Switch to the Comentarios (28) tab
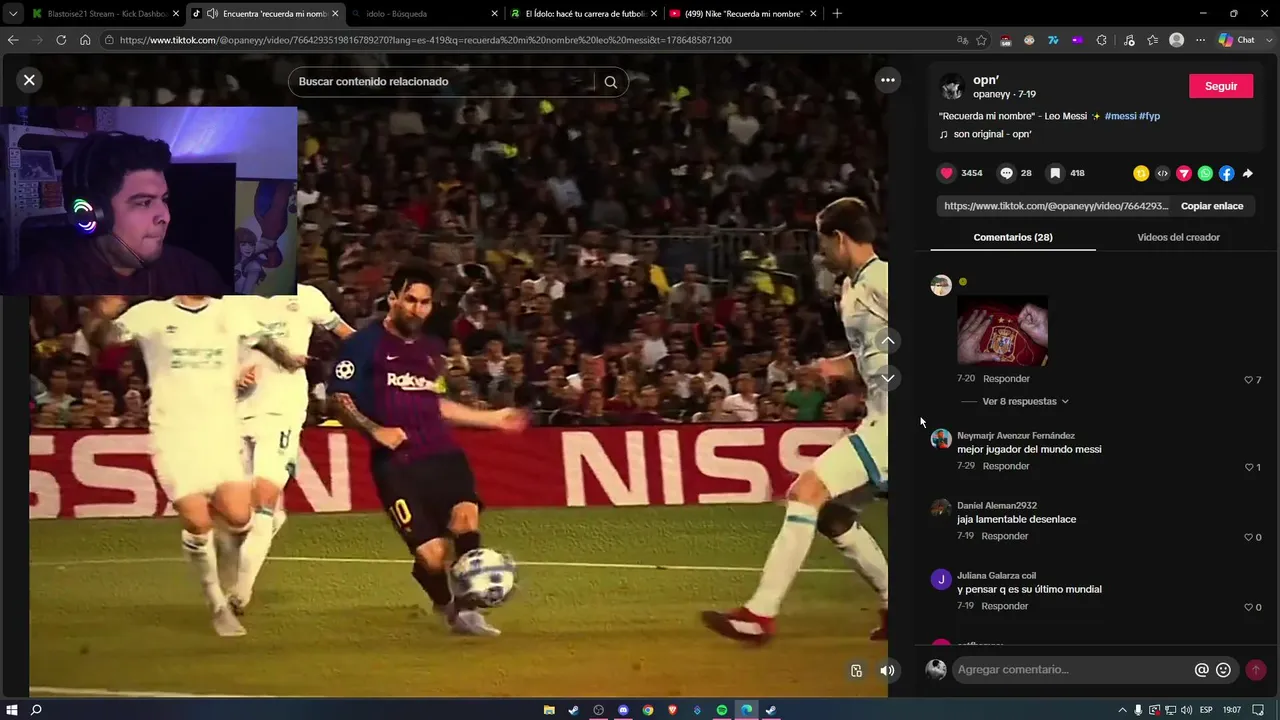Image resolution: width=1280 pixels, height=720 pixels. click(1013, 237)
